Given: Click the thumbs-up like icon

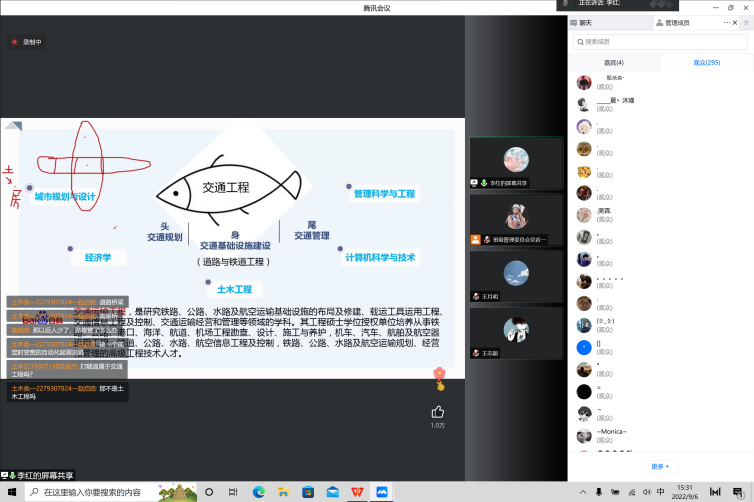Looking at the screenshot, I should (x=437, y=411).
